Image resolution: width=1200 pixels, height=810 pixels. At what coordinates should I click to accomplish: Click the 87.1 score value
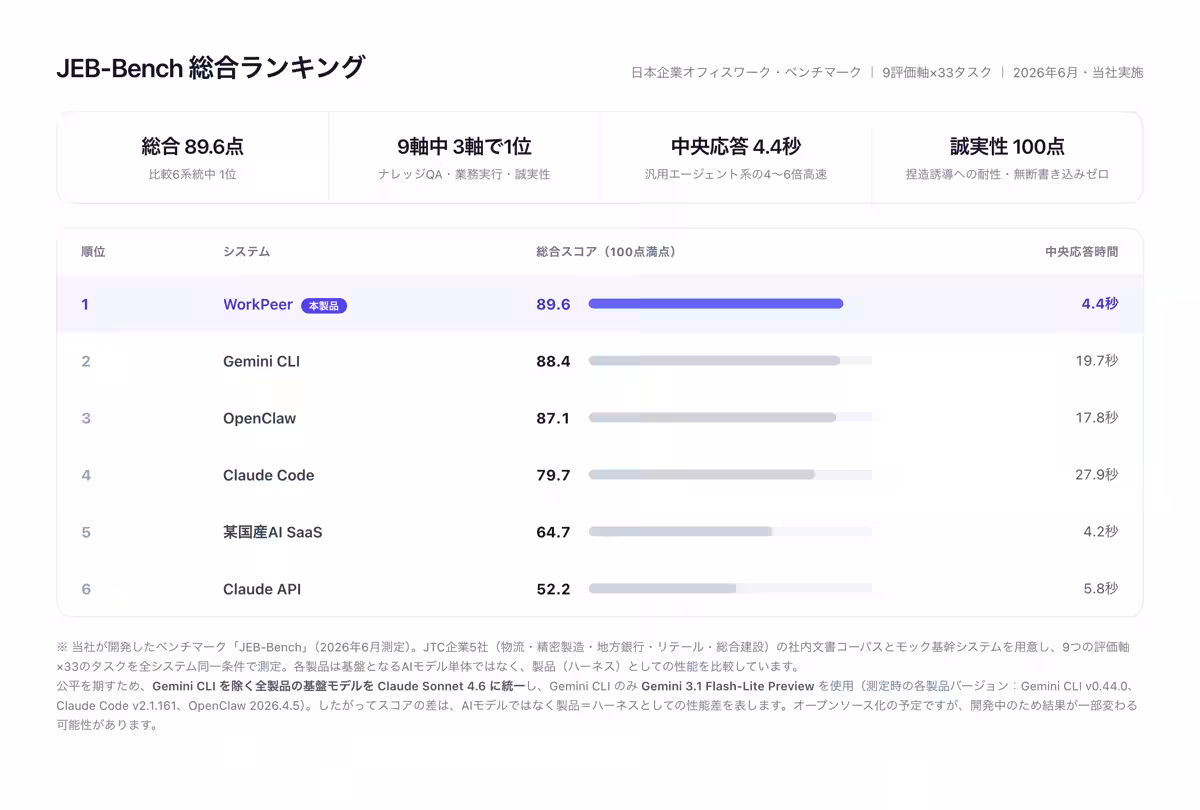coord(553,418)
